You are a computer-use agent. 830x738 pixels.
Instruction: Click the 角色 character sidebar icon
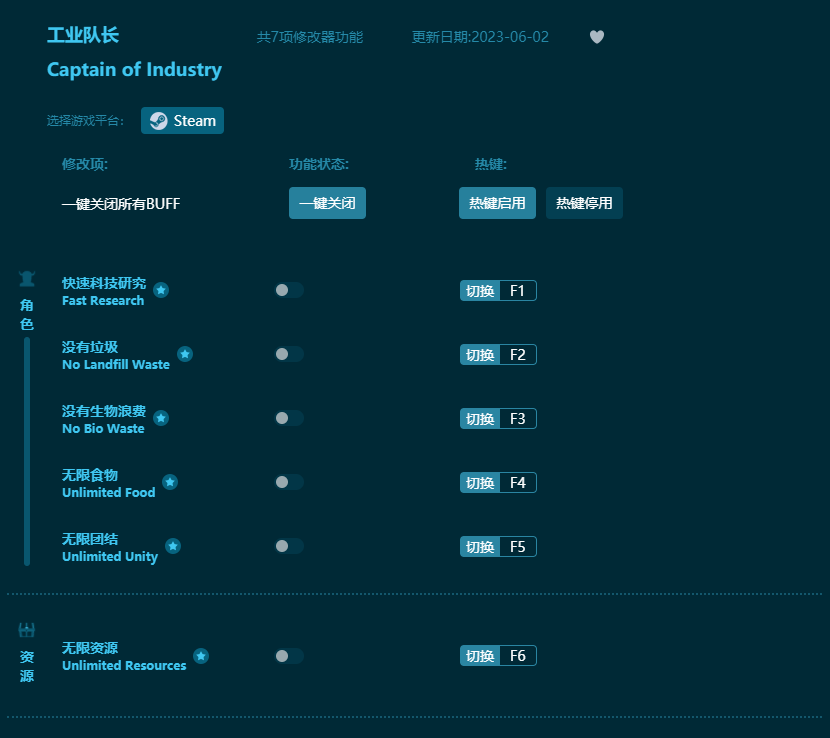tap(27, 278)
